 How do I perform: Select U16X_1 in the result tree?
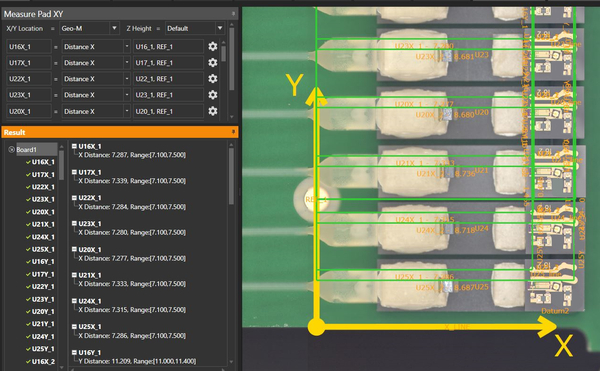(43, 162)
